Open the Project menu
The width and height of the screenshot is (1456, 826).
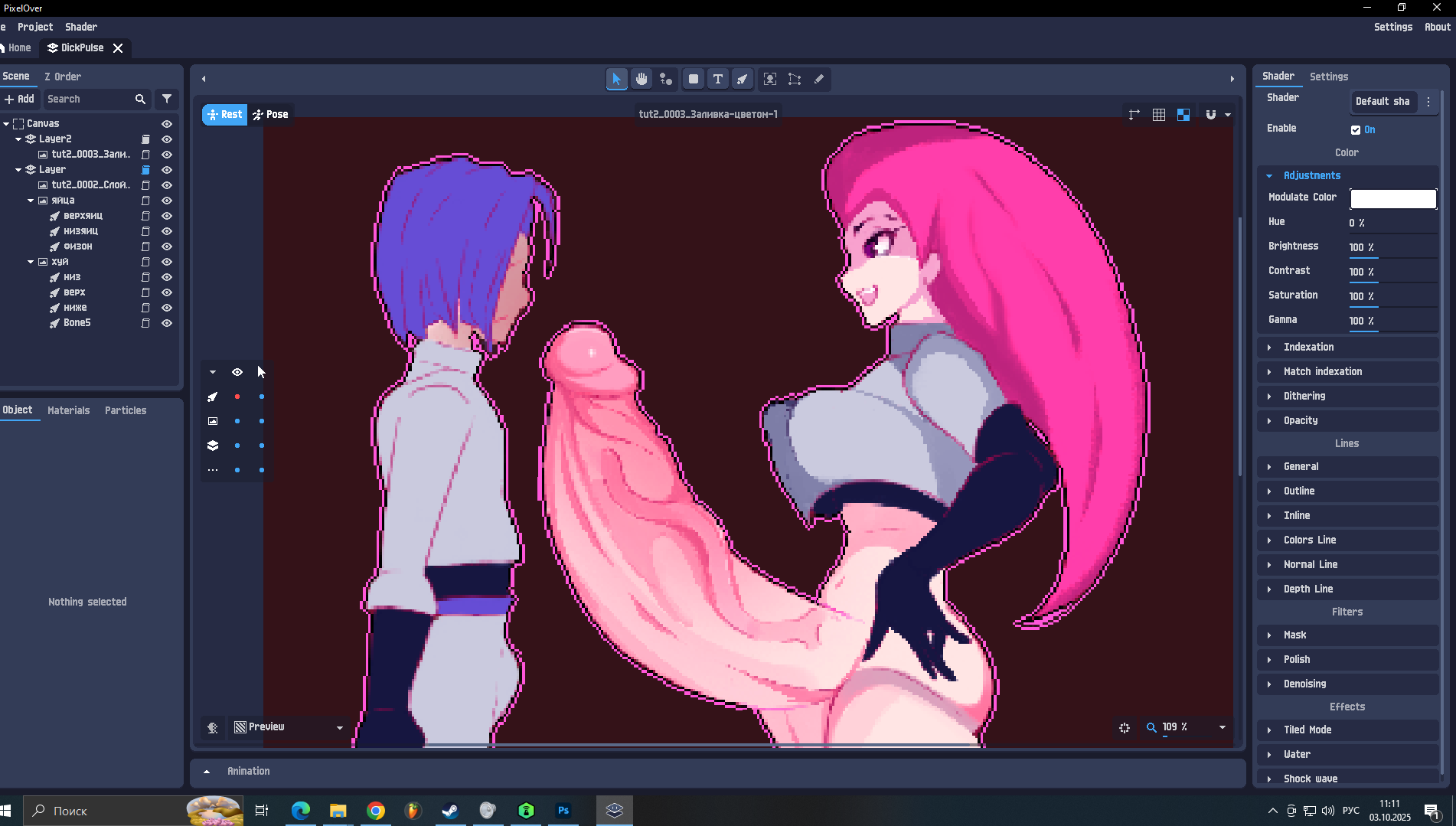[x=35, y=27]
